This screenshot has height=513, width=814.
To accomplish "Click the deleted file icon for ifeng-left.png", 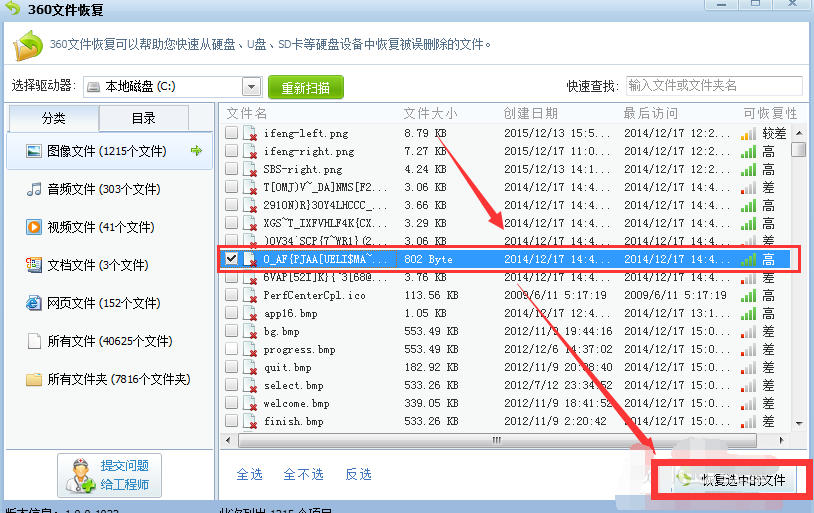I will pyautogui.click(x=250, y=133).
